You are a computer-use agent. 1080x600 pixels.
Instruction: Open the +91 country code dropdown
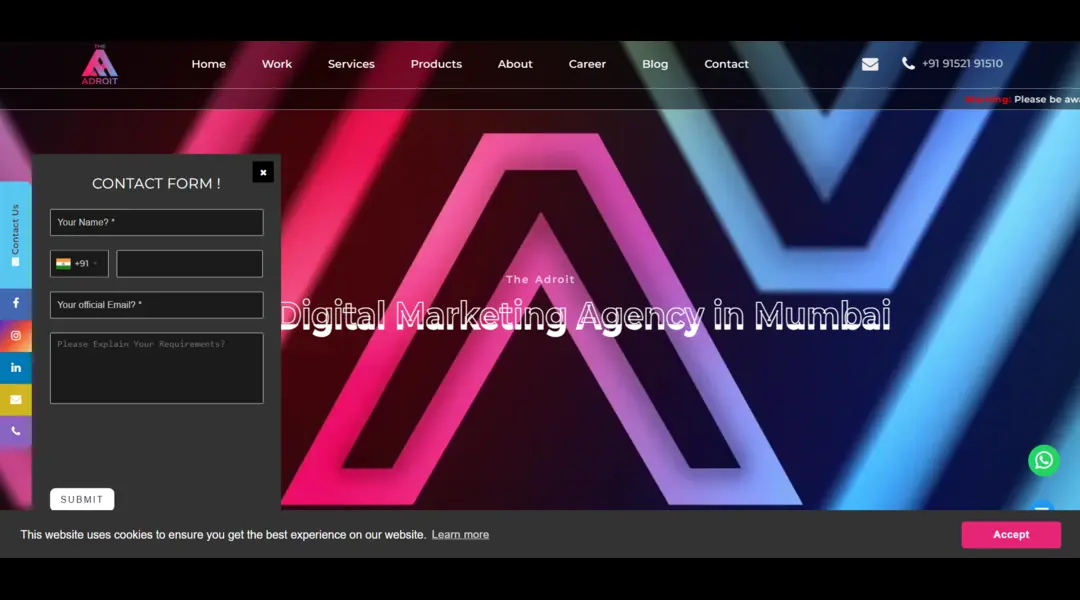(x=79, y=264)
